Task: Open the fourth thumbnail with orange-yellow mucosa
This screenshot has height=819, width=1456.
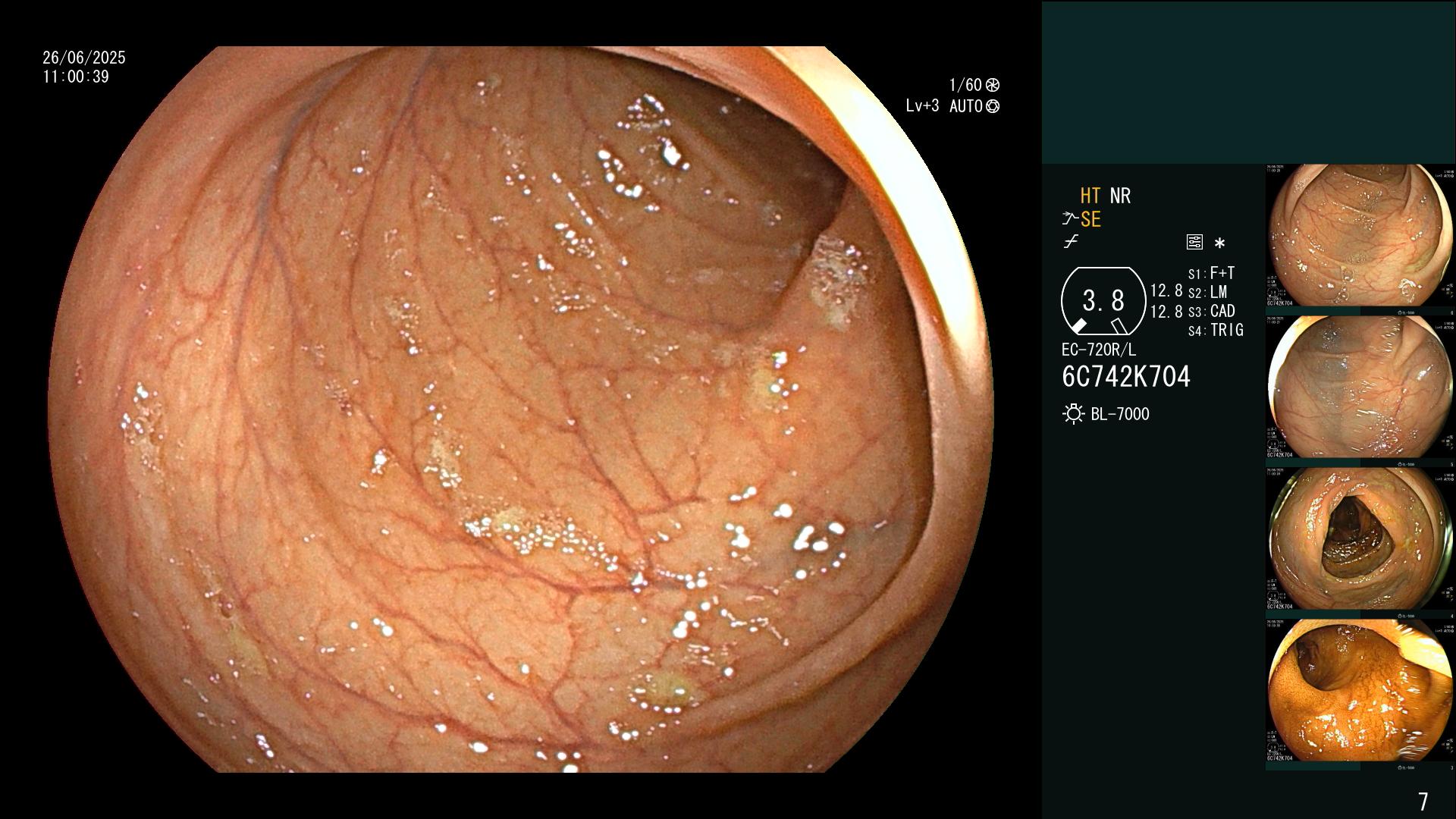Action: pos(1360,690)
